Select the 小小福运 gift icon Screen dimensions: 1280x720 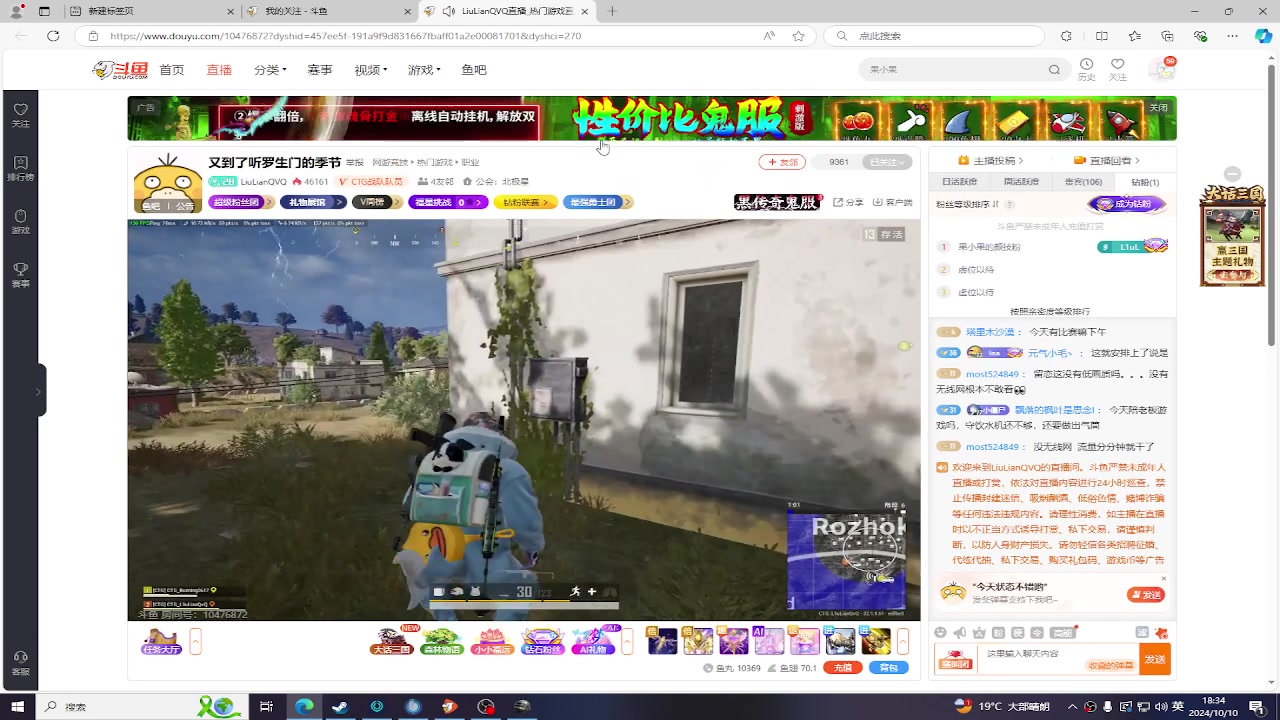click(492, 641)
